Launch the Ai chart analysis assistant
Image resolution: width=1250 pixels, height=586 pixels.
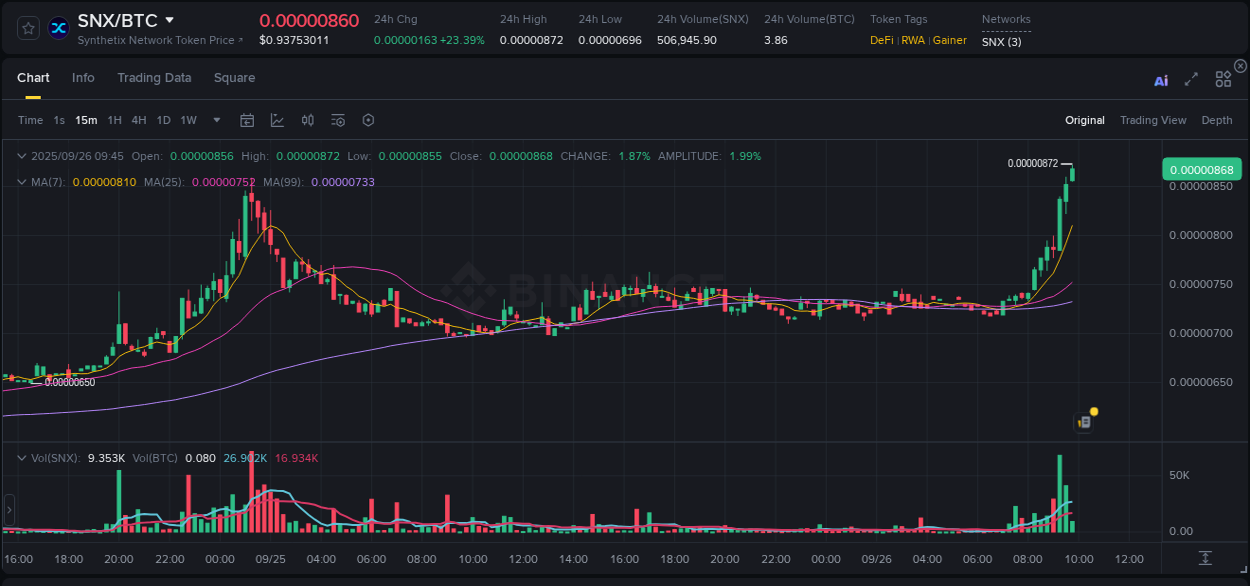(x=1160, y=79)
